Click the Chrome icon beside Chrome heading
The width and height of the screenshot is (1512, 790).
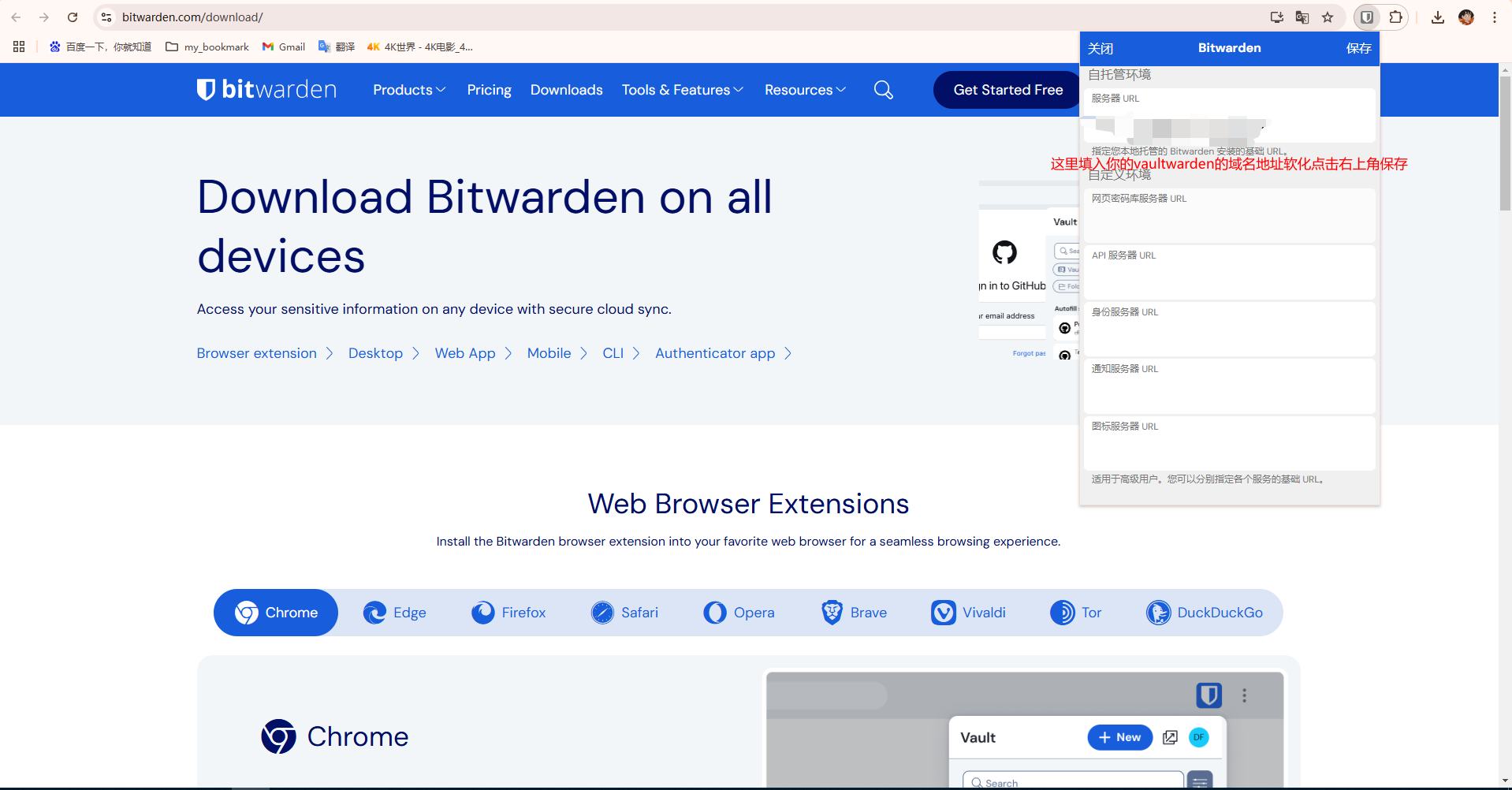(278, 736)
